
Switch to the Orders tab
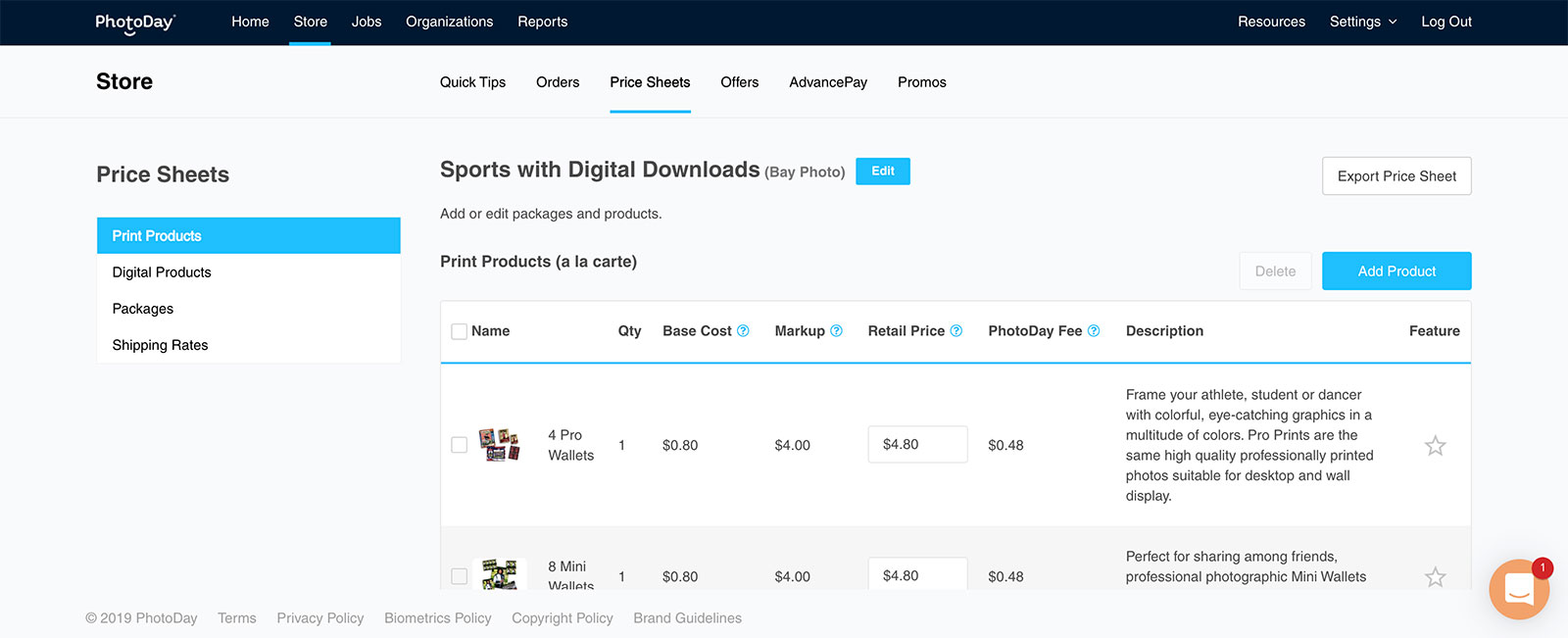558,82
